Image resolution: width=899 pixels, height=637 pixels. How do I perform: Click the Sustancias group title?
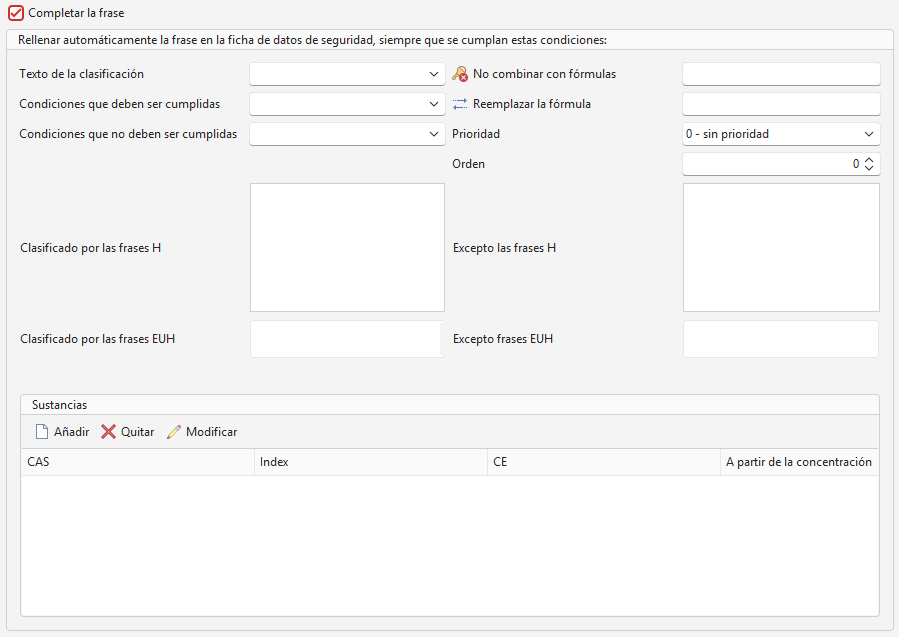(60, 405)
